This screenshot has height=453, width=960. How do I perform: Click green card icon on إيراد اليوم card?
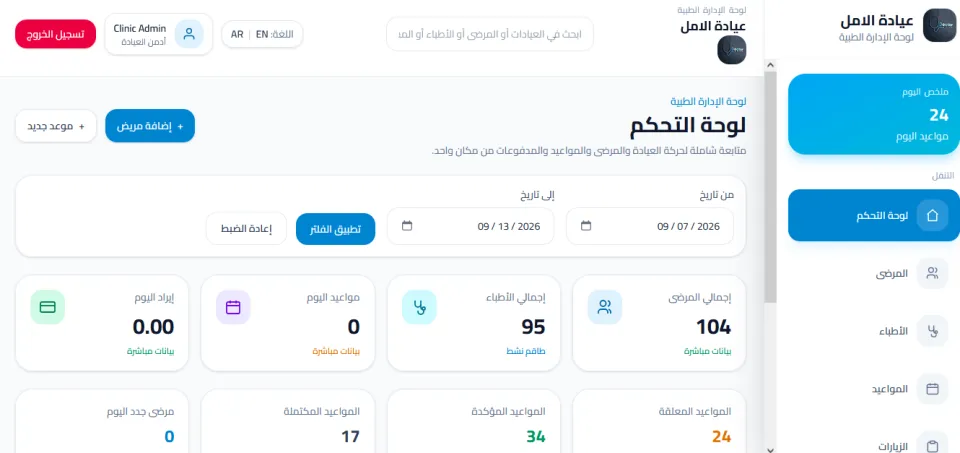[48, 307]
